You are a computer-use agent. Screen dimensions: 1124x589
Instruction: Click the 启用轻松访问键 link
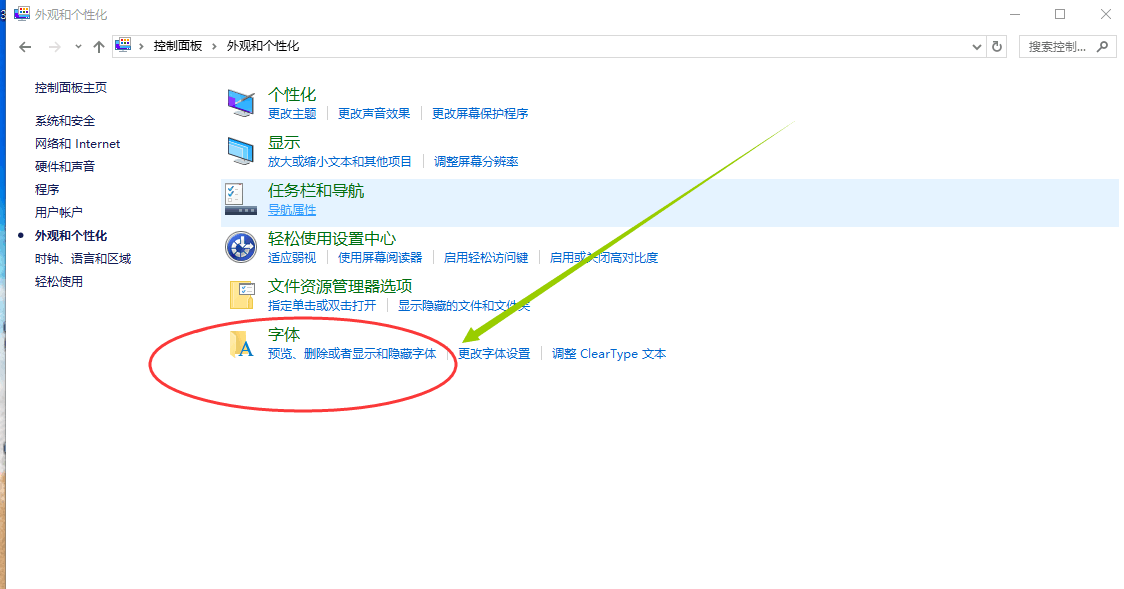coord(486,257)
